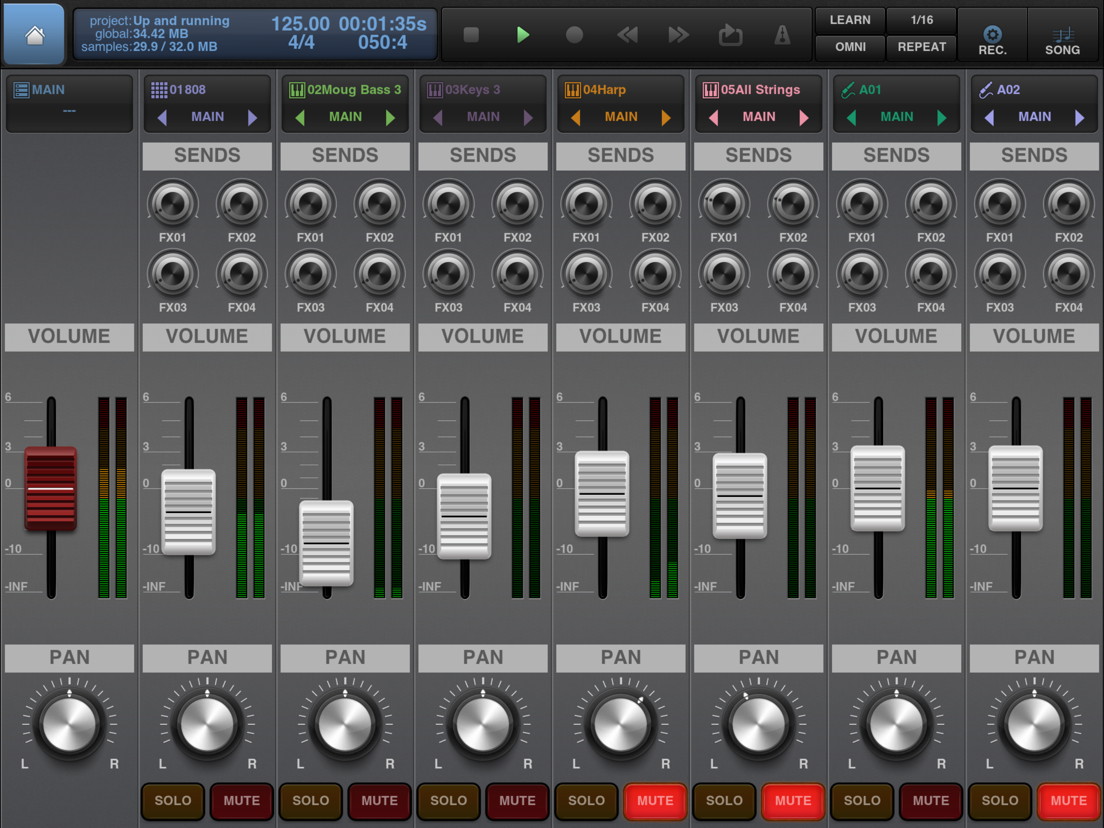
Task: Open the REC. settings gear icon
Action: click(x=992, y=34)
